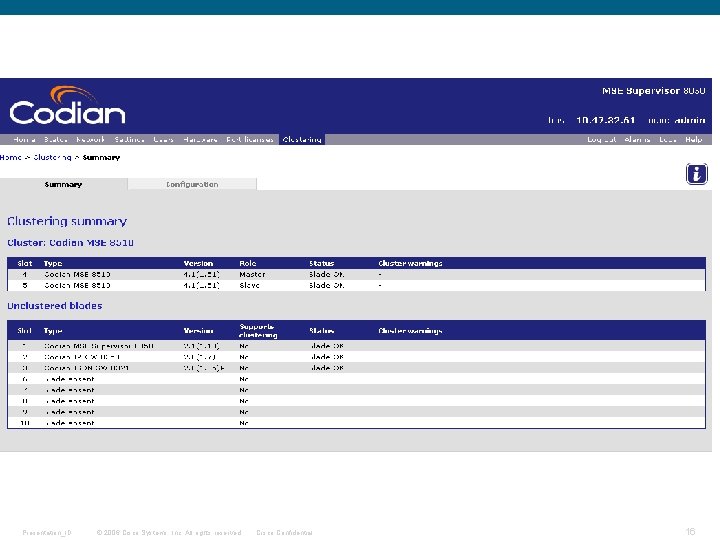Select slot 5 Codian MSE 8510 row
This screenshot has height=540, width=720.
coord(356,286)
